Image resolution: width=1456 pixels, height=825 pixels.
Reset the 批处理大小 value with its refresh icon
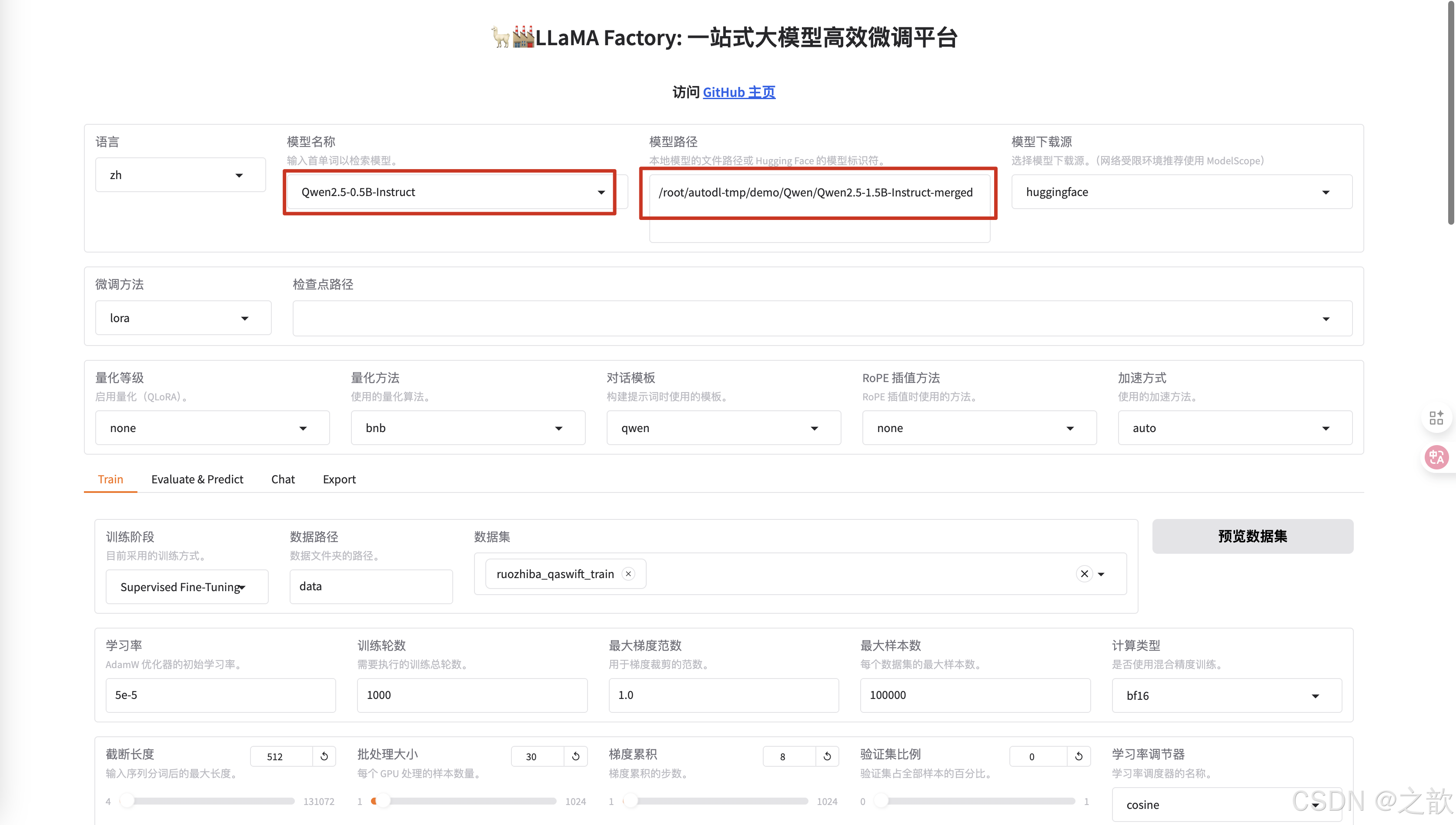(576, 756)
